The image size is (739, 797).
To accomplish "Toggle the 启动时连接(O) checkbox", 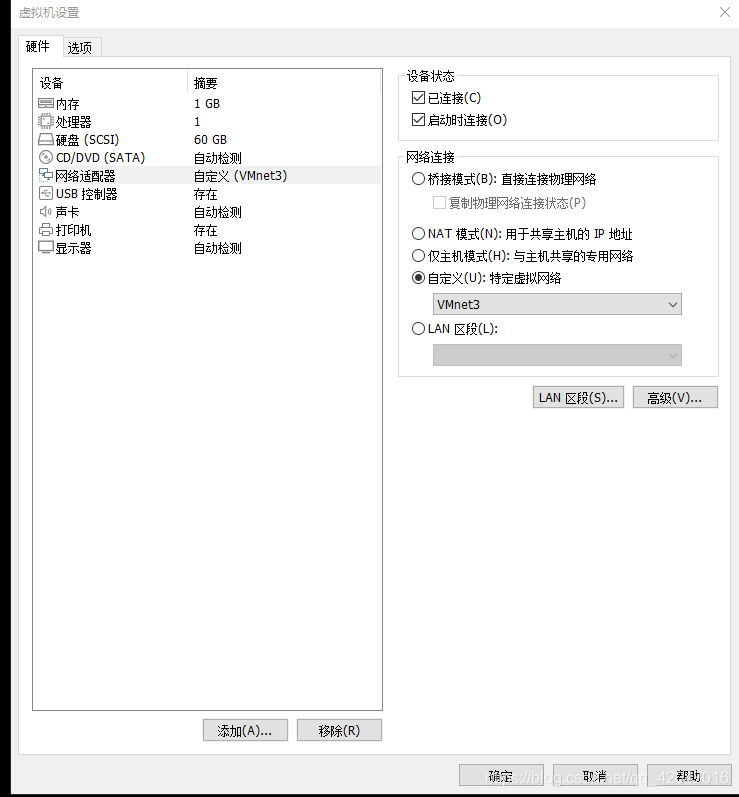I will pos(418,119).
